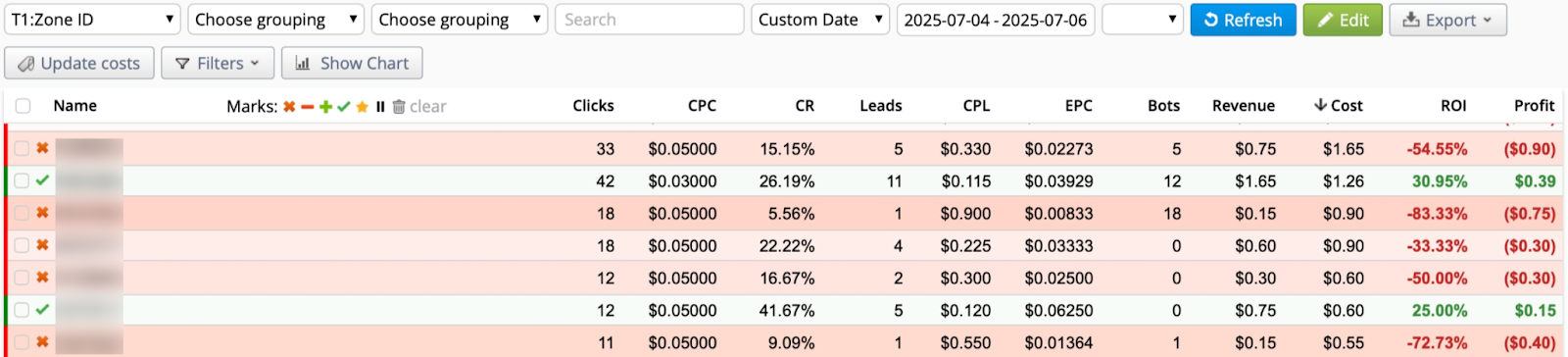
Task: Apply the orange X mark from Marks toolbar
Action: point(289,107)
